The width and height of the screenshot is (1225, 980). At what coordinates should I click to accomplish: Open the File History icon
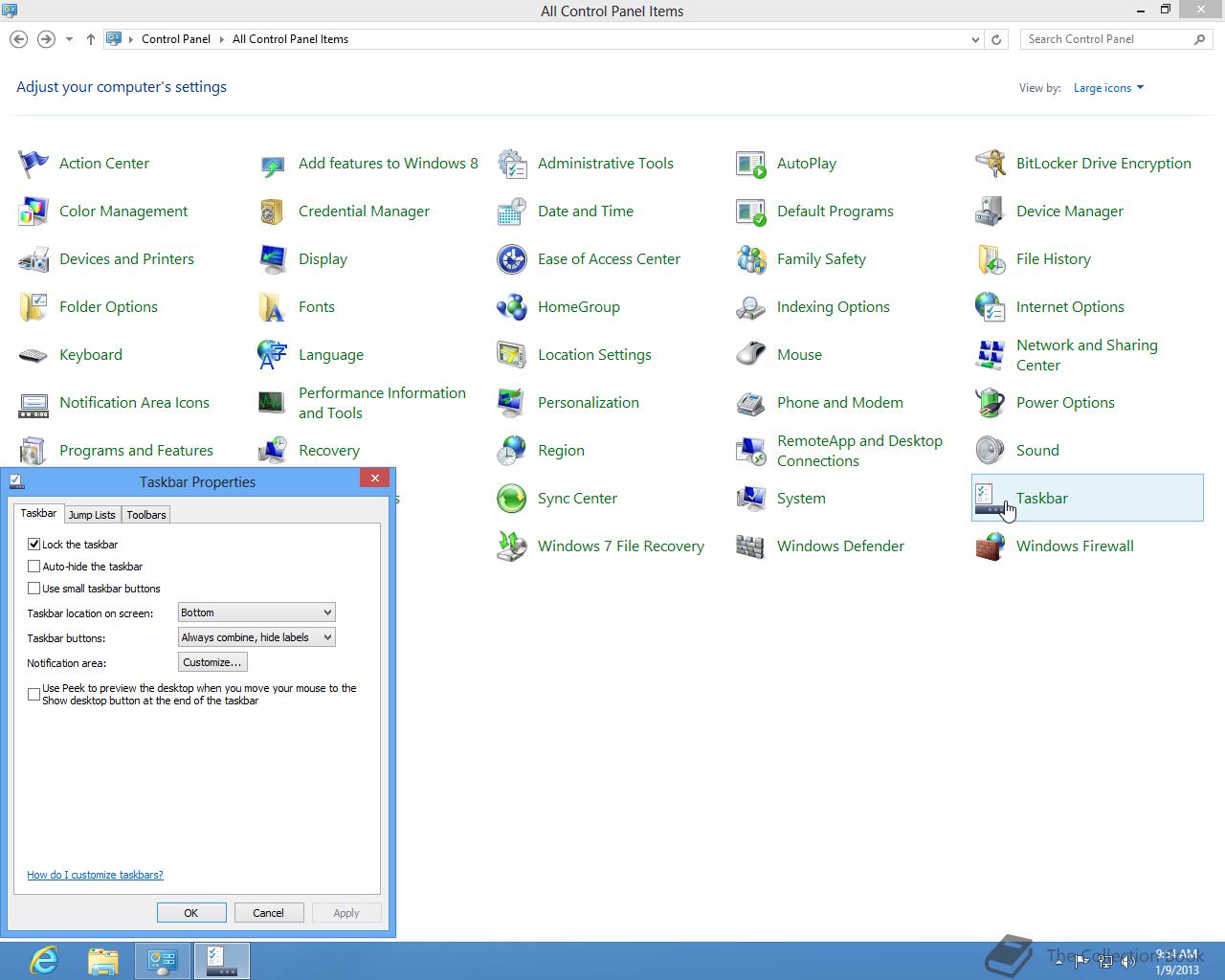coord(991,259)
